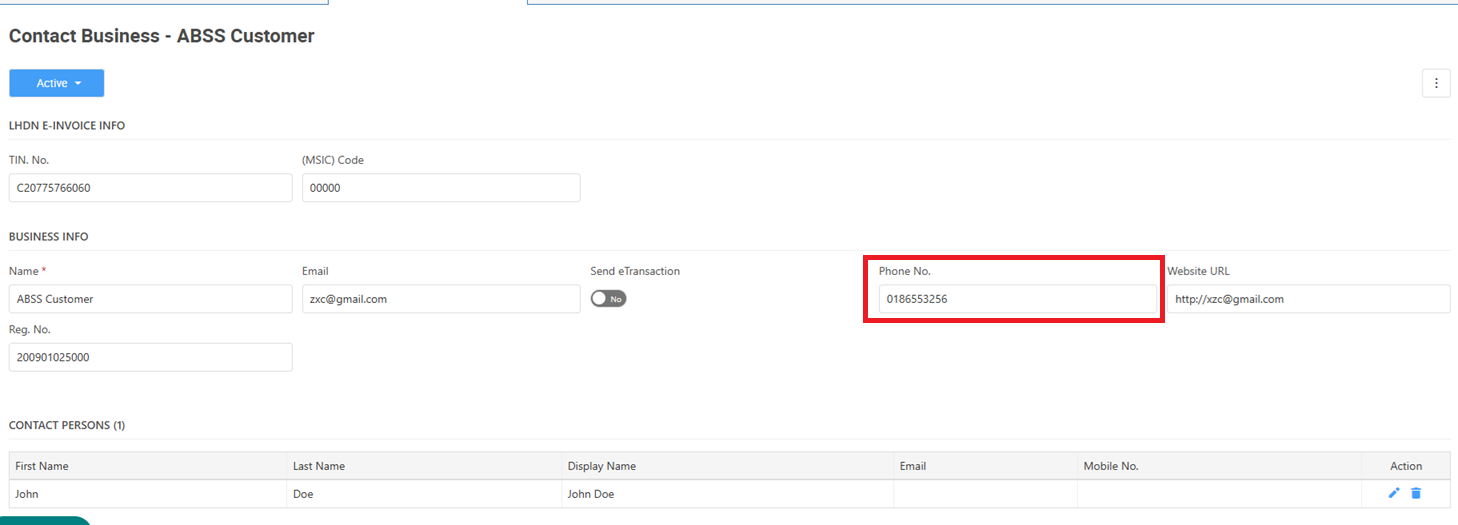Select the Reg. No. field
Image resolution: width=1458 pixels, height=525 pixels.
pyautogui.click(x=151, y=357)
